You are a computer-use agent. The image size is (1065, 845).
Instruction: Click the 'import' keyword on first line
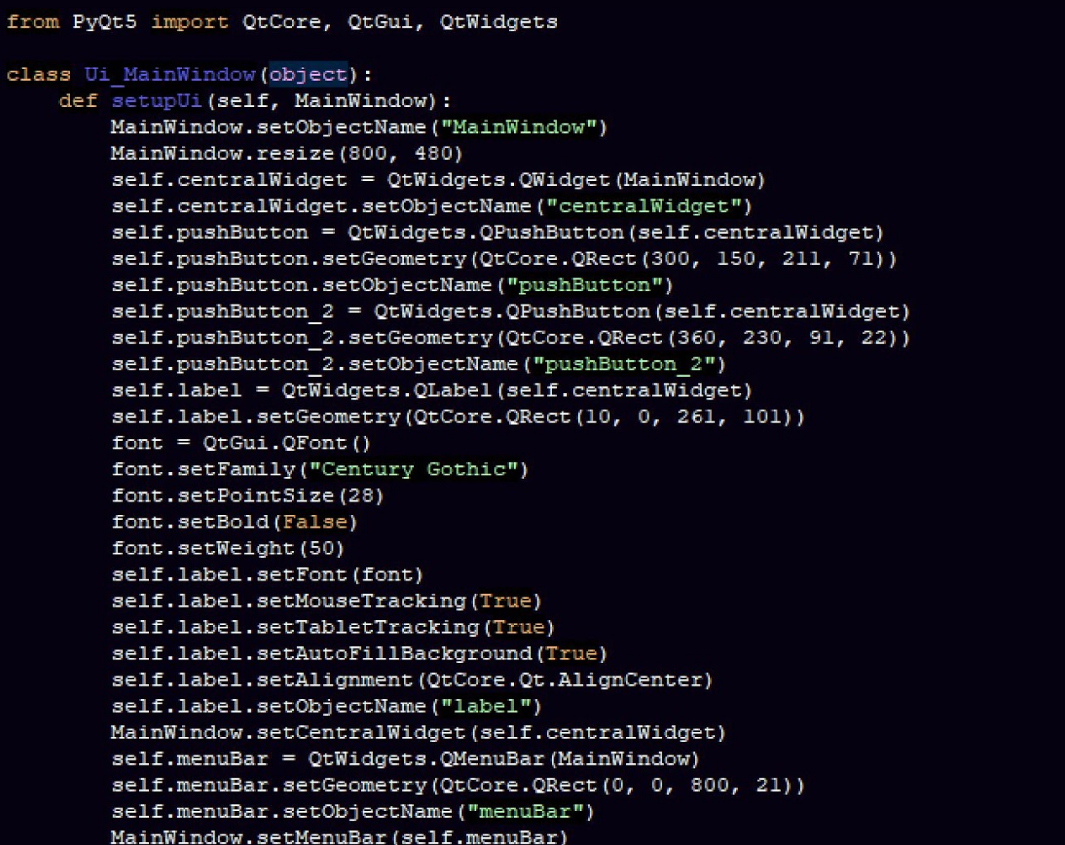190,22
